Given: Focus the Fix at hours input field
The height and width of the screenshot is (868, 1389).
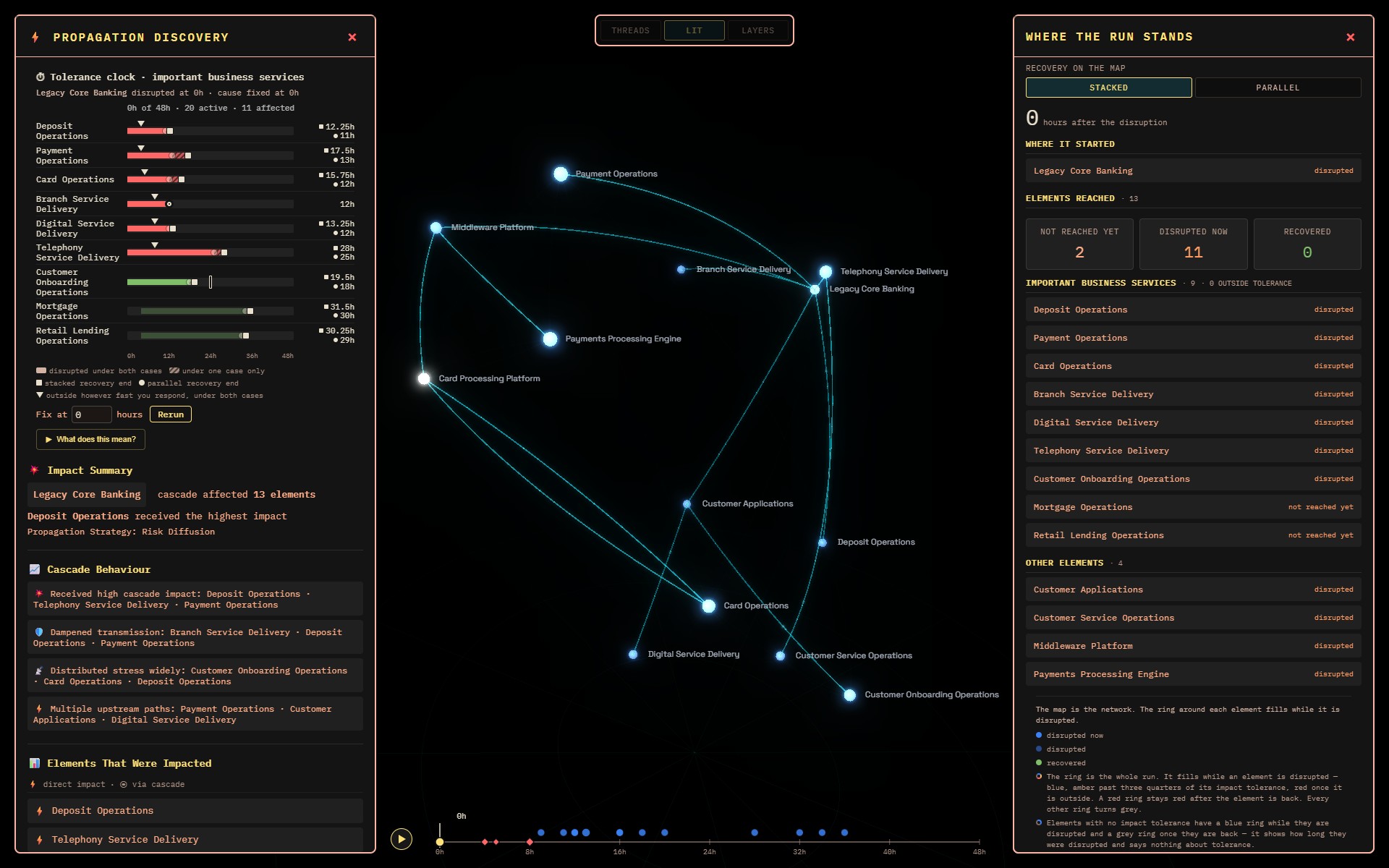Looking at the screenshot, I should 91,414.
